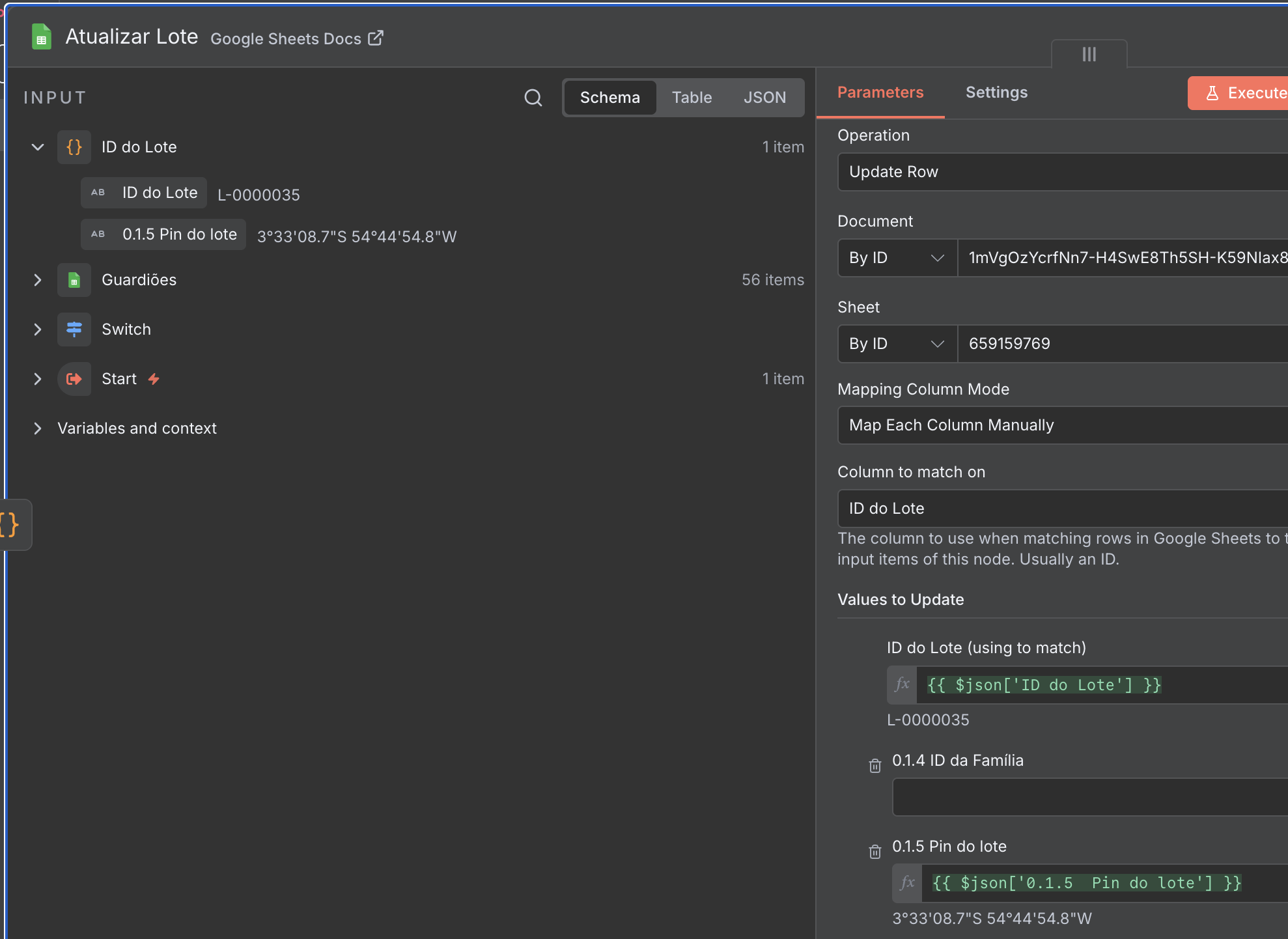Screen dimensions: 1288x939
Task: Collapse the ID do Lote input group
Action: point(38,147)
